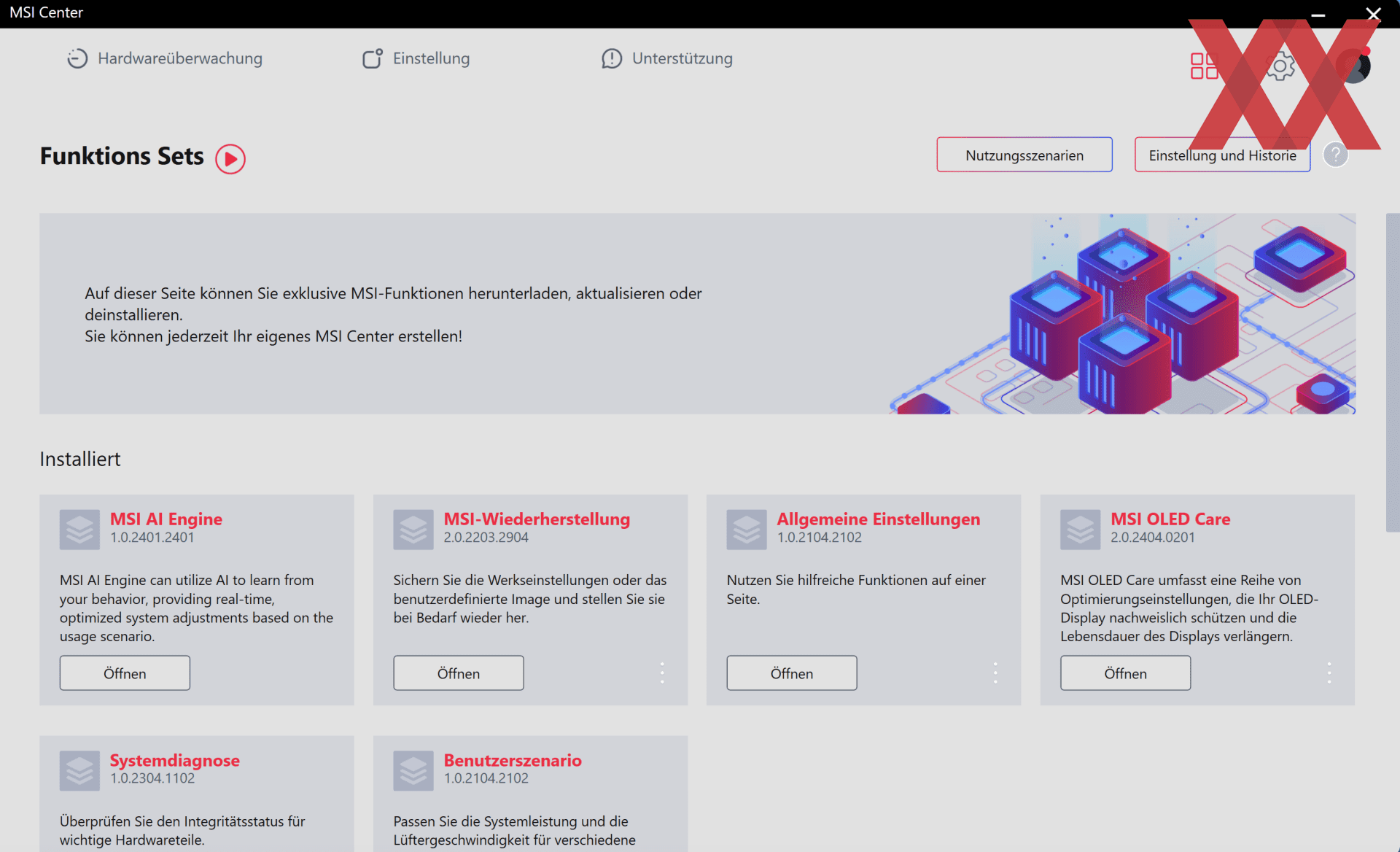The image size is (1400, 852).
Task: Play the Funktions Sets intro video
Action: click(x=230, y=158)
